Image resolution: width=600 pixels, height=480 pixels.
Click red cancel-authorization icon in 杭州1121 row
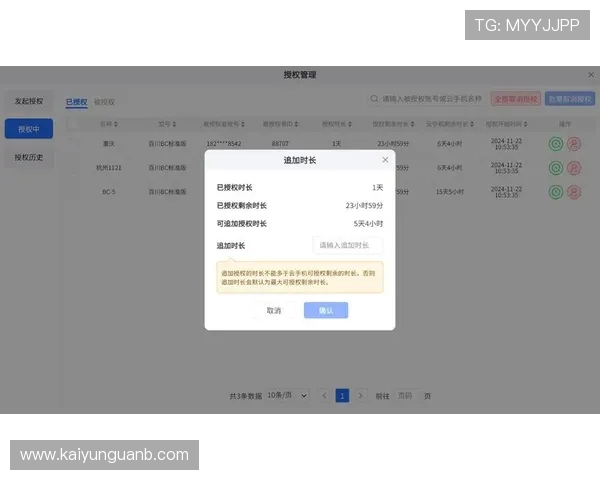574,168
